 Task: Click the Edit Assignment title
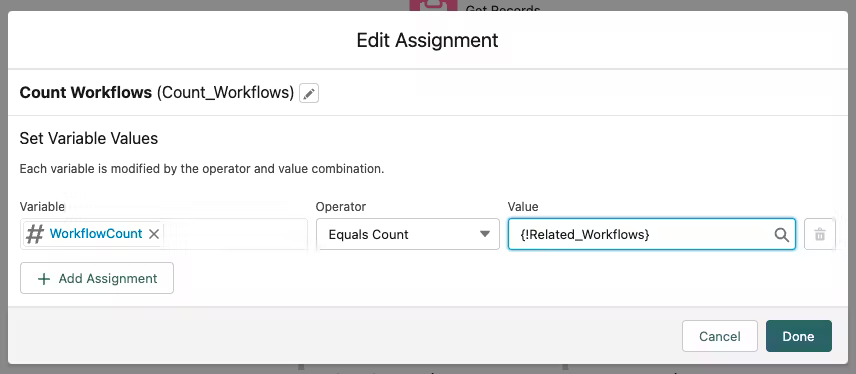[427, 40]
